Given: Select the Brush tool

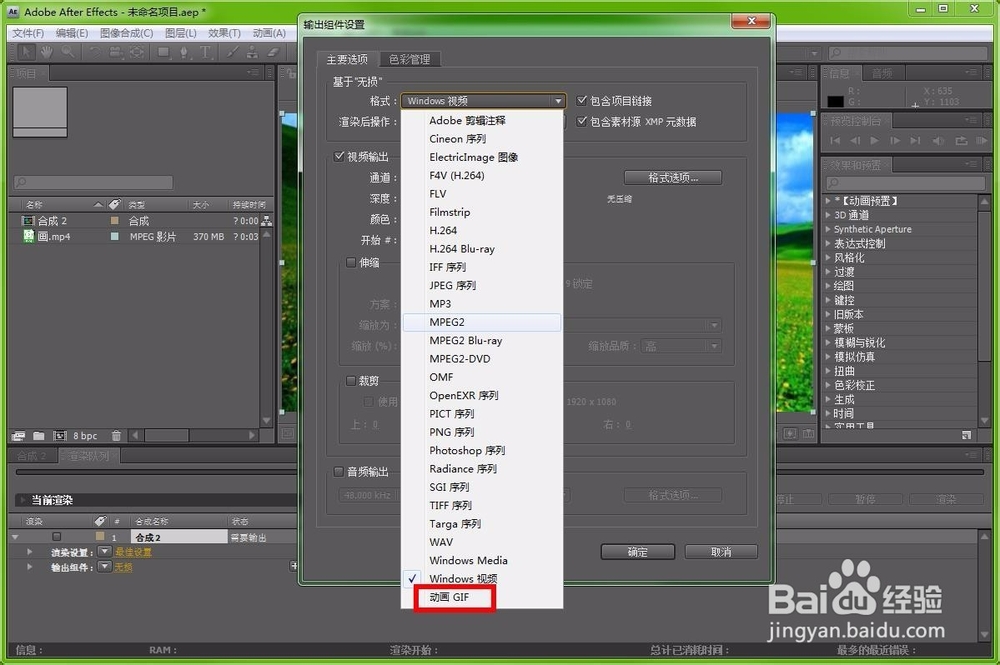Looking at the screenshot, I should (233, 52).
